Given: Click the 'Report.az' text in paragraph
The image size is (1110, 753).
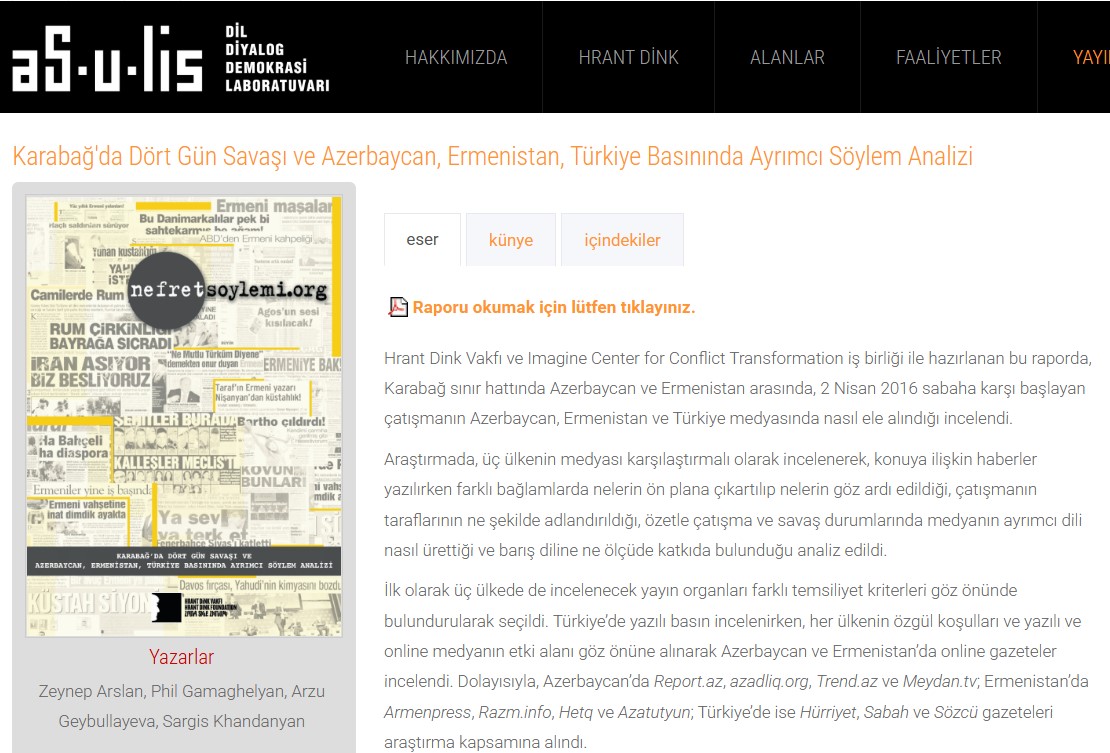Looking at the screenshot, I should pos(687,682).
